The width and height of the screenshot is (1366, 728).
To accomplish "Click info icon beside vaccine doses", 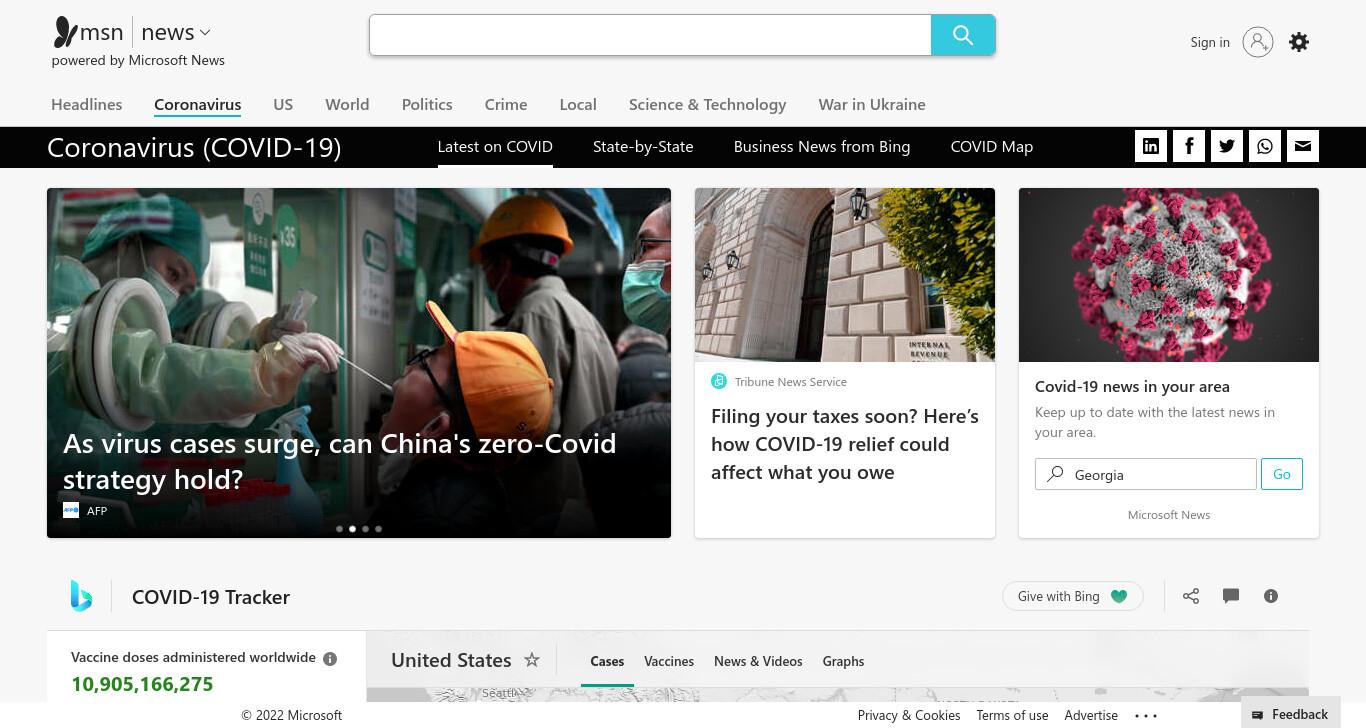I will [x=330, y=659].
